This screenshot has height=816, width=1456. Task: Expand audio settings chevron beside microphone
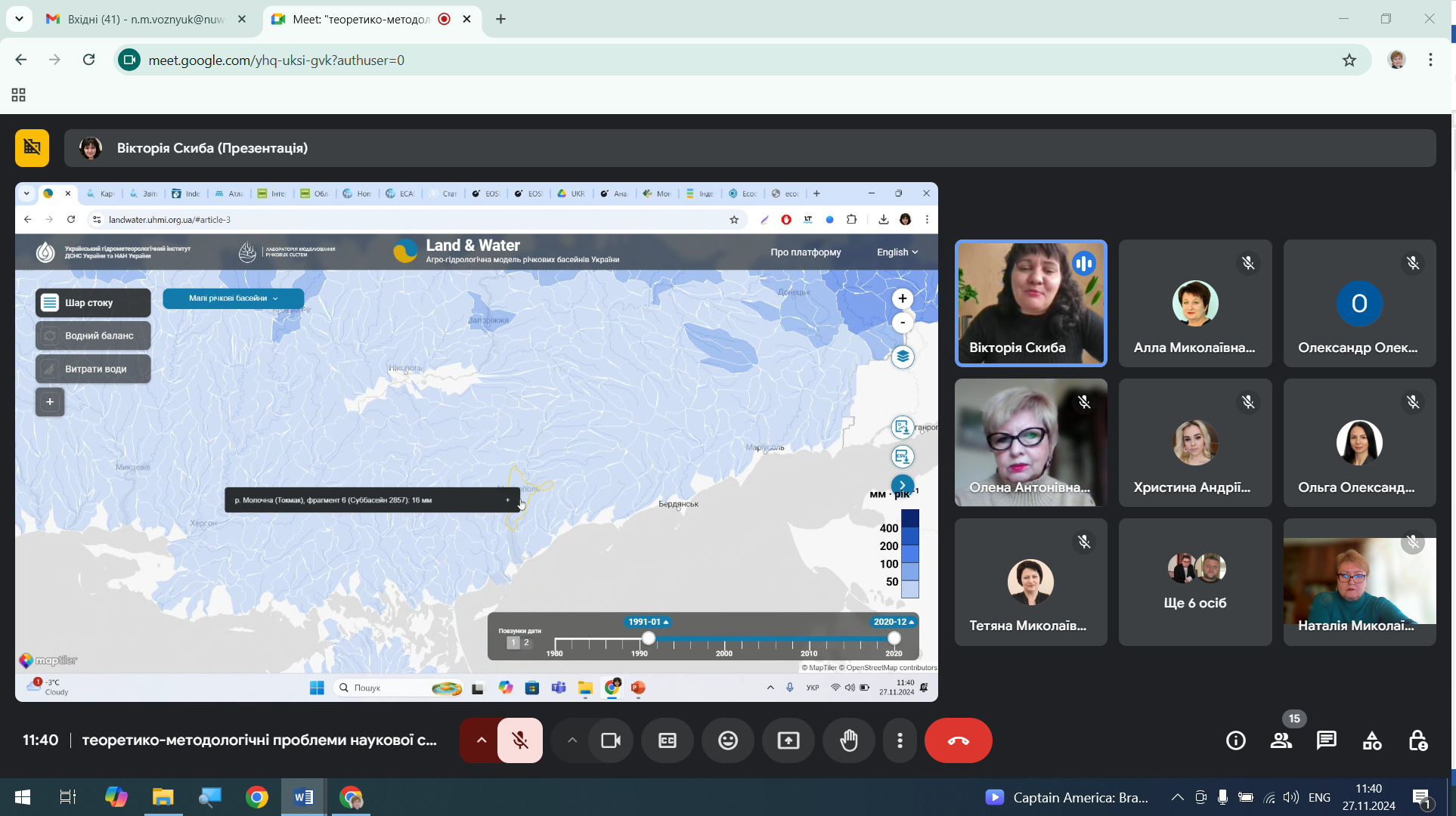[x=481, y=740]
